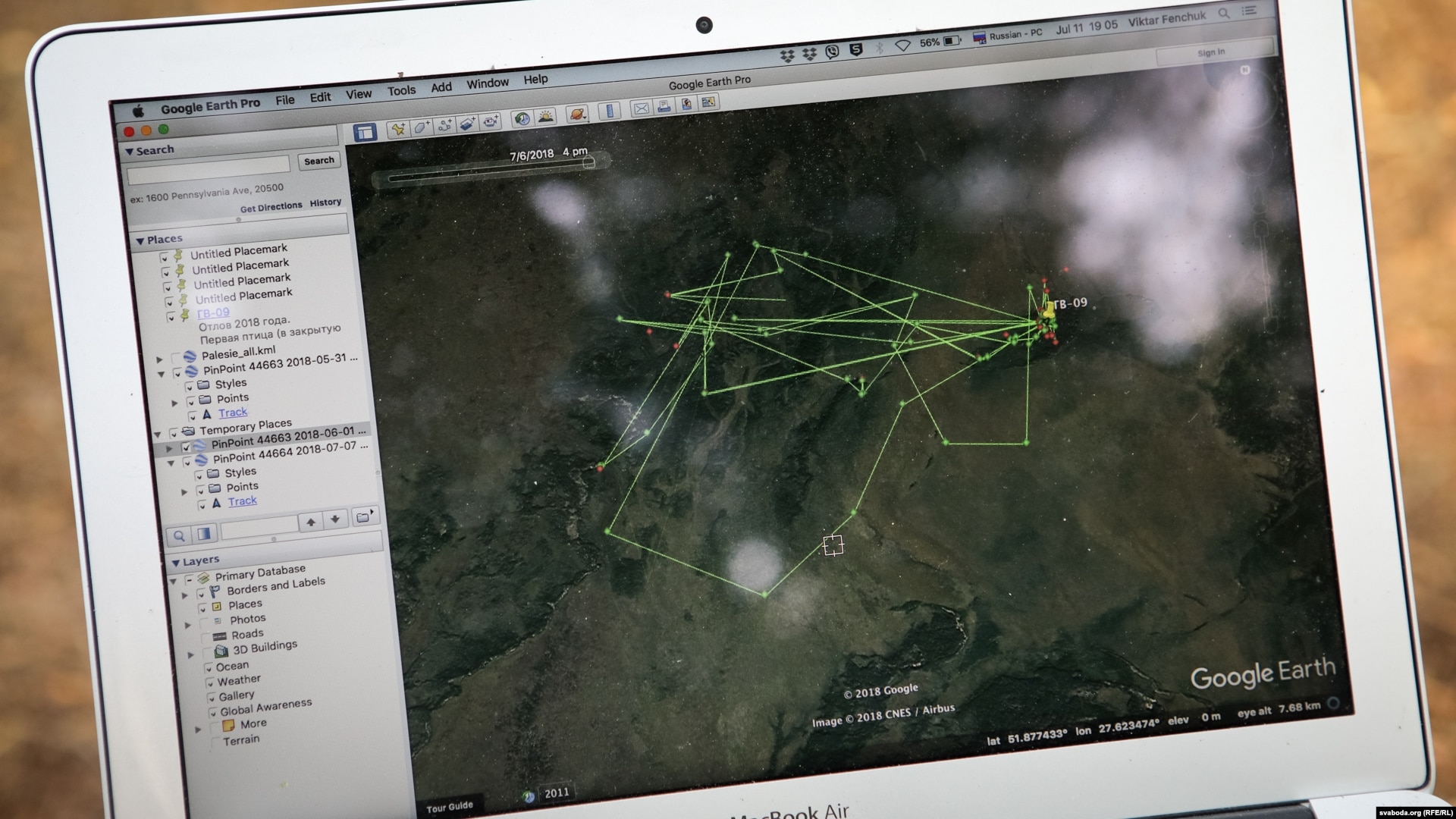This screenshot has width=1456, height=819.
Task: Click the Add Placemark pushpin icon
Action: (x=397, y=129)
